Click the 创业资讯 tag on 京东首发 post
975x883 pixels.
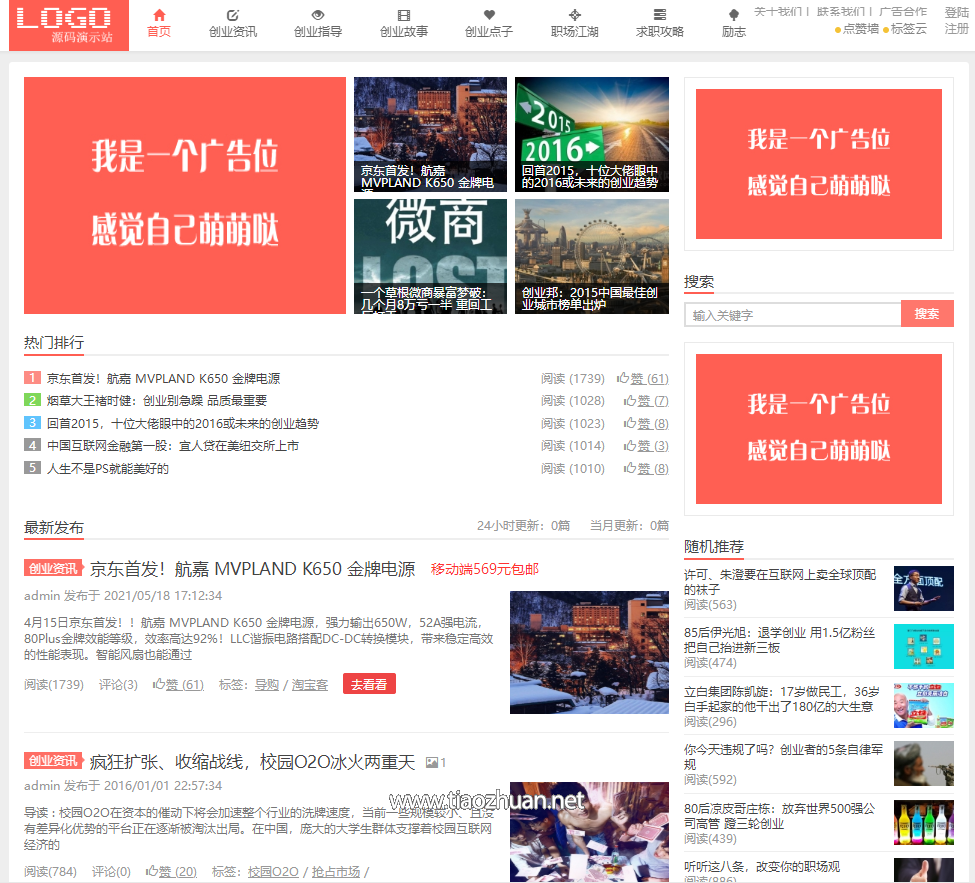point(53,568)
